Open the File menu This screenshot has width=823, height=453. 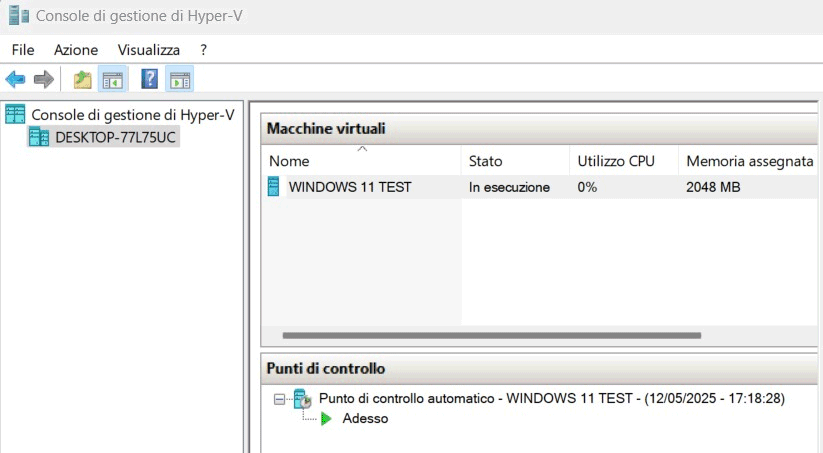pos(23,50)
